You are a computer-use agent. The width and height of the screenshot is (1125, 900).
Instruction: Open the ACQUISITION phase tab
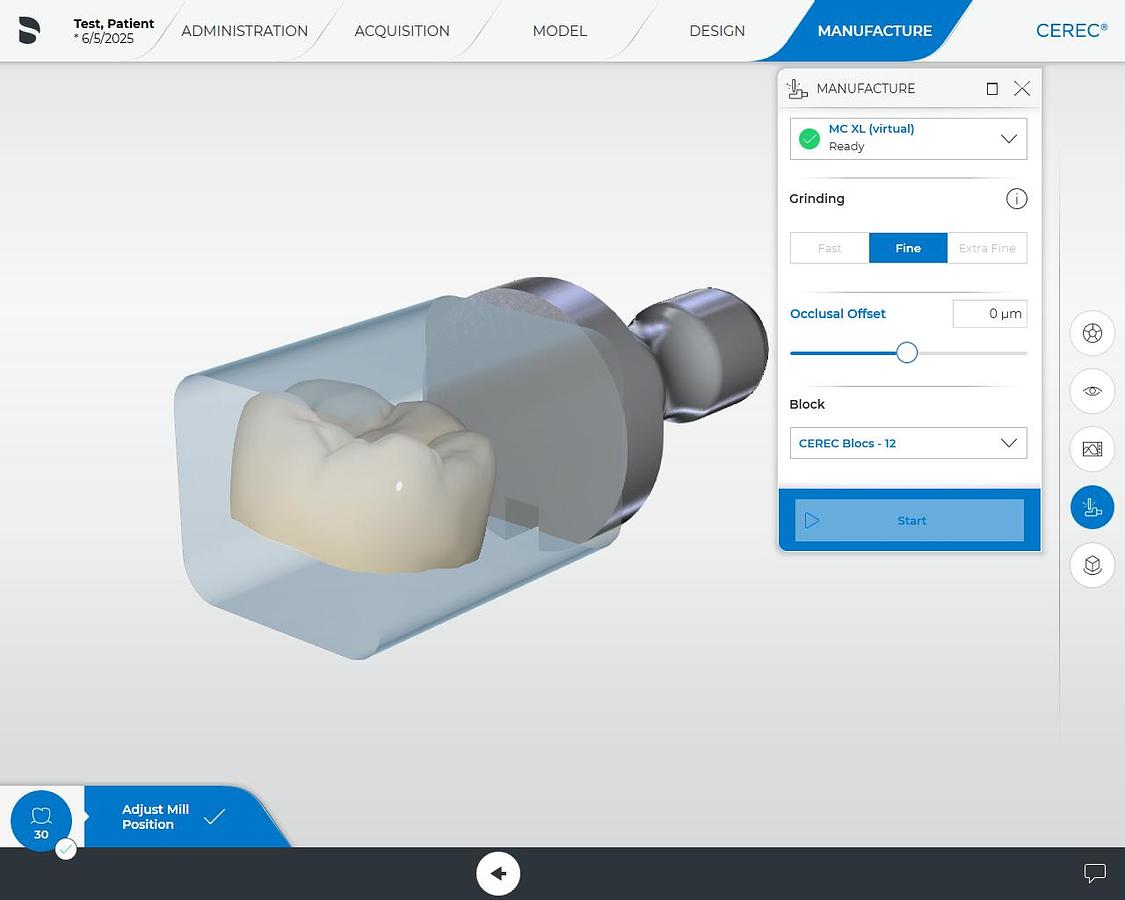tap(402, 31)
